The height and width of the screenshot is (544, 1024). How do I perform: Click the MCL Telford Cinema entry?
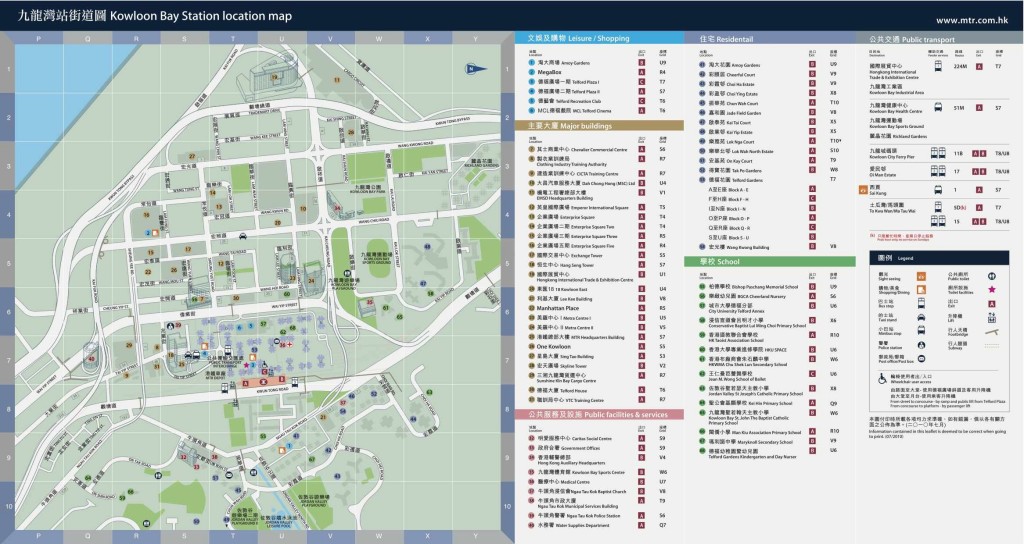coord(573,111)
